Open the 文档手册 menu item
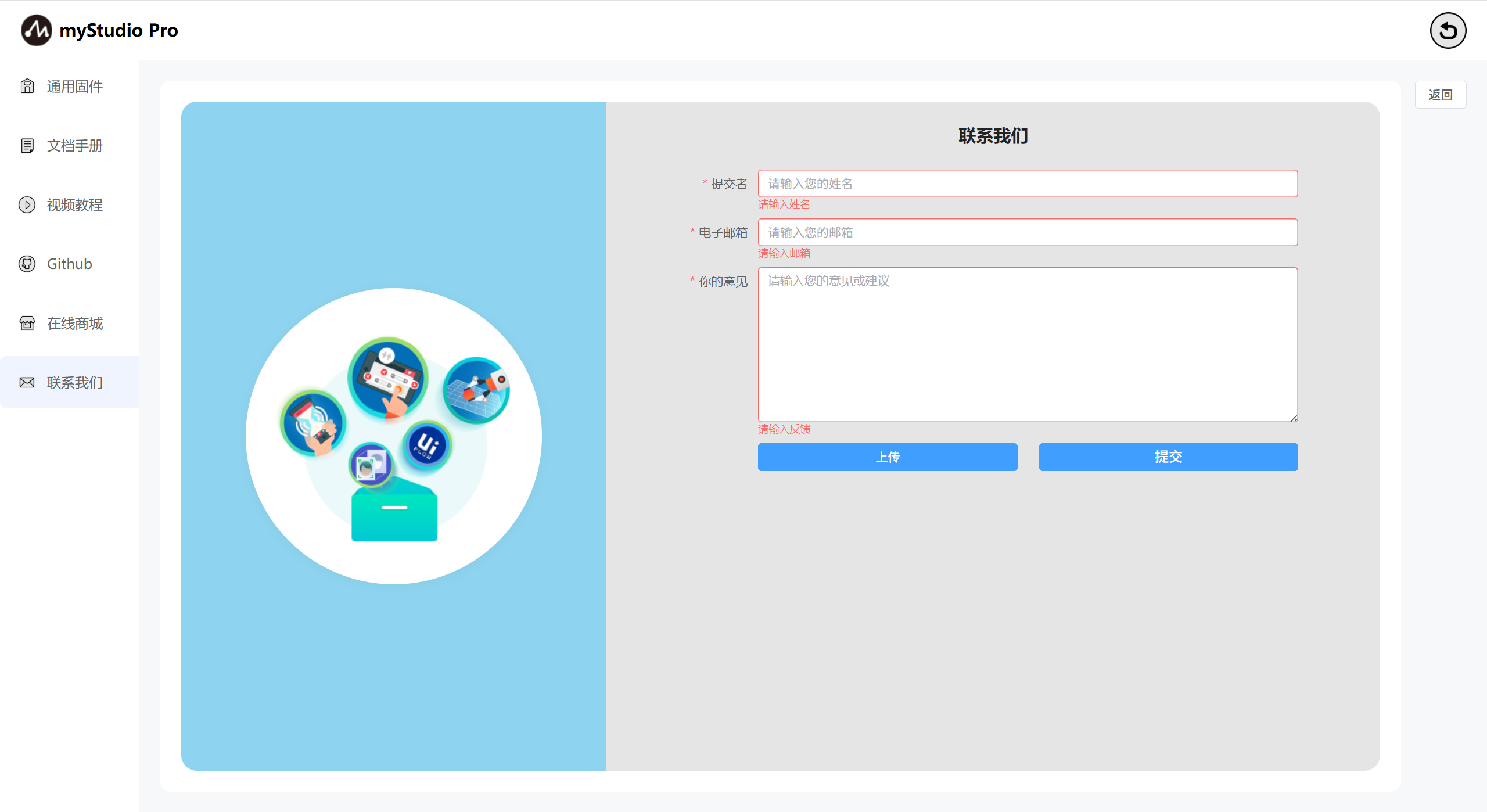Screen dimensions: 1487x812 74,145
